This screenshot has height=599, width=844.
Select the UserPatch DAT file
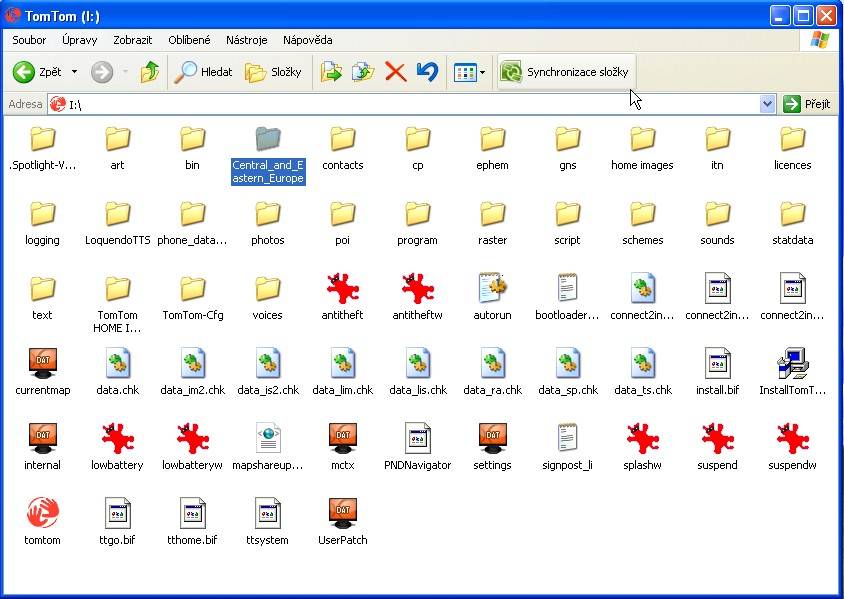point(342,522)
